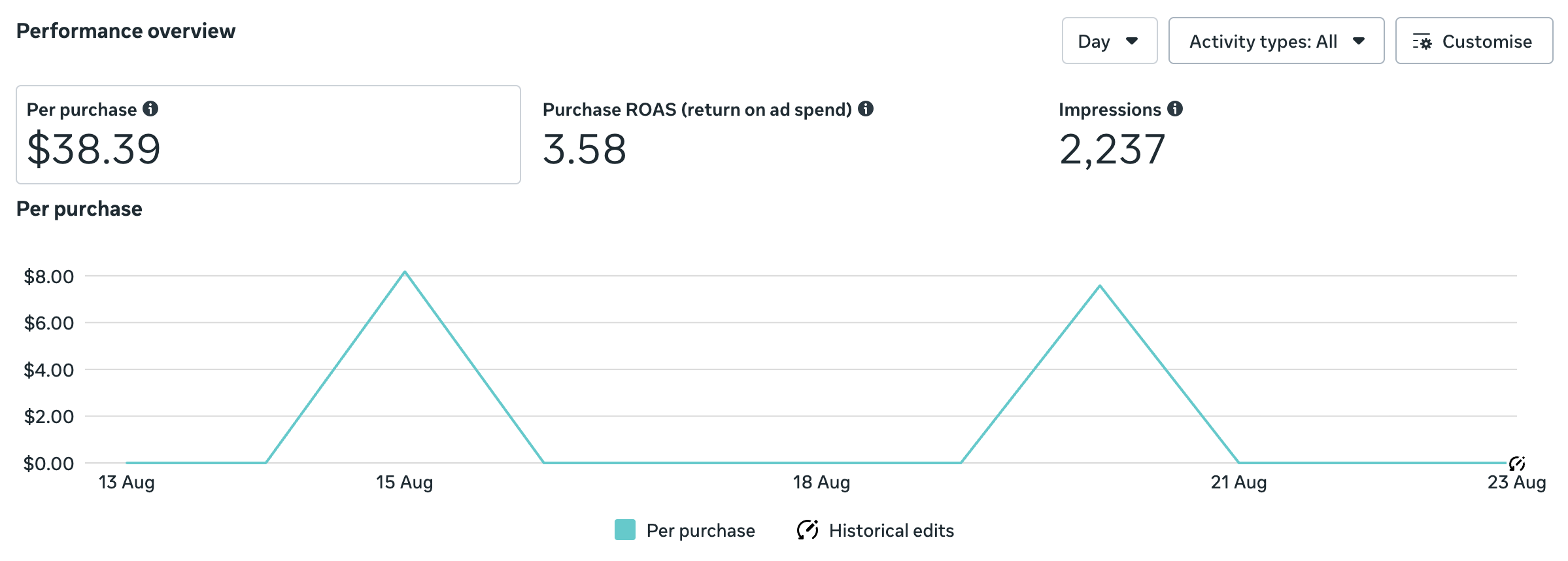Image resolution: width=1568 pixels, height=561 pixels.
Task: Click the second chart peak near 20 Aug
Action: click(x=1100, y=286)
